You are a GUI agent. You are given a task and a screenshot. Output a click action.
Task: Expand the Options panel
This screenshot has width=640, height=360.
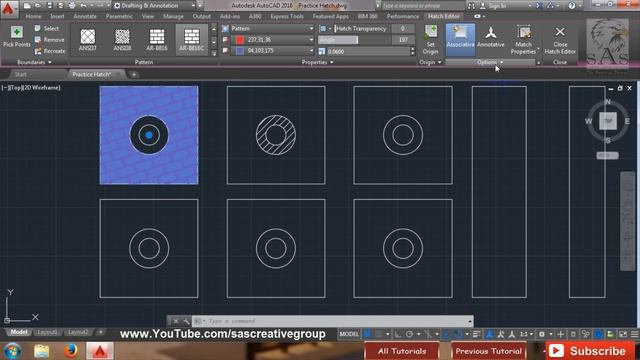(x=490, y=62)
